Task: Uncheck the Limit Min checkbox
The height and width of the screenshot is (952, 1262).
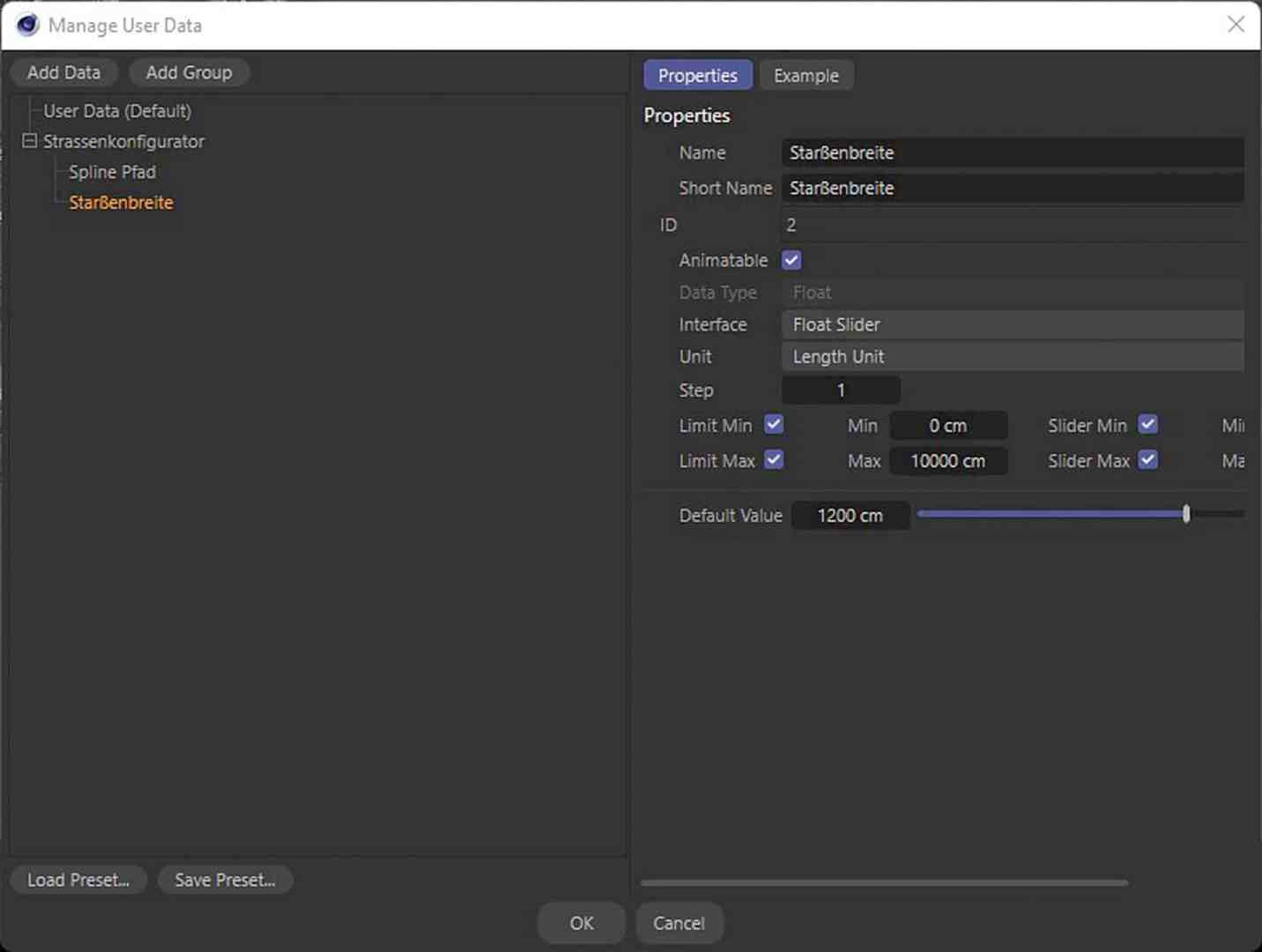Action: click(x=773, y=425)
